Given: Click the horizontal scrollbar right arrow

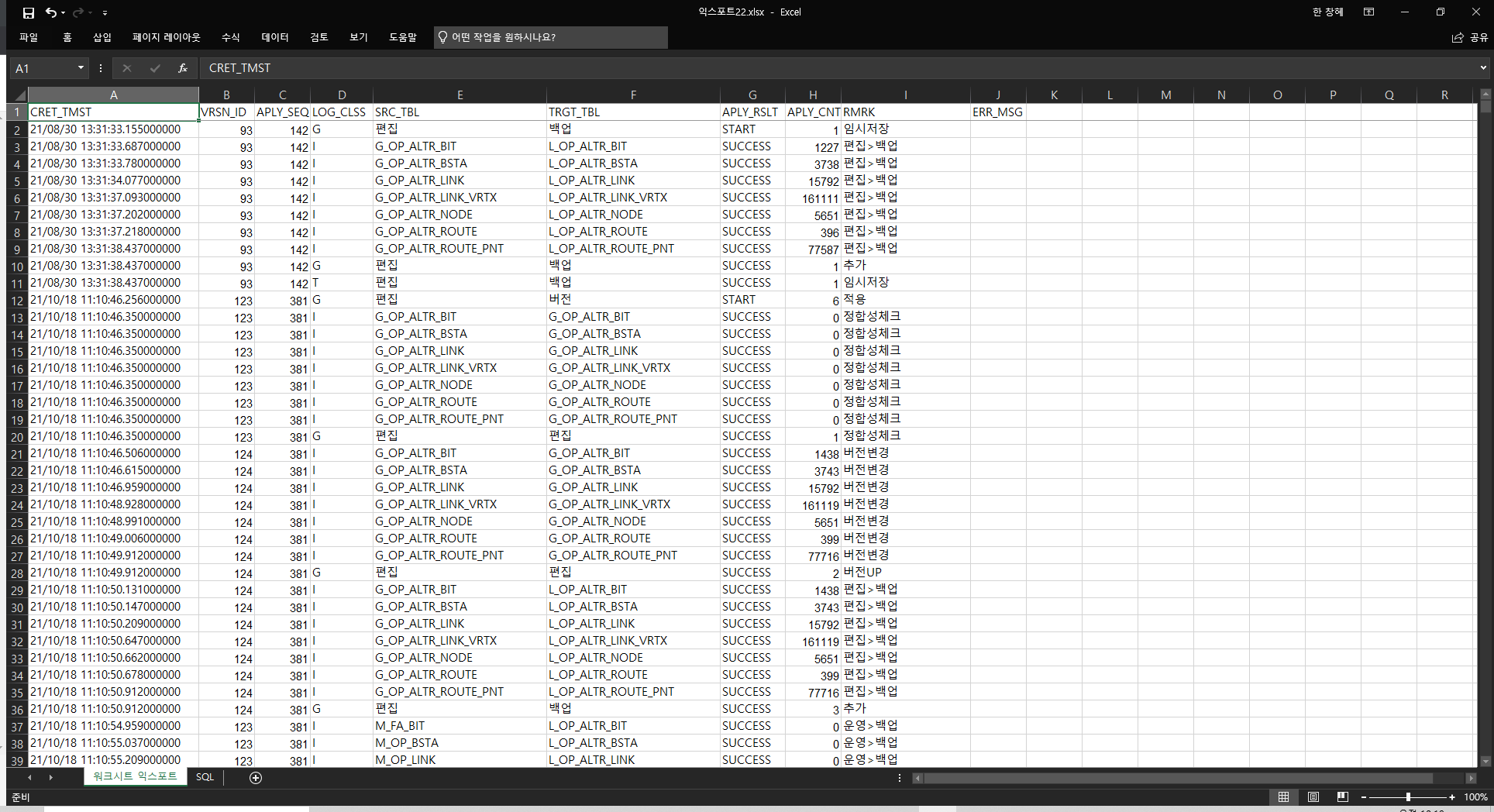Looking at the screenshot, I should 1471,778.
